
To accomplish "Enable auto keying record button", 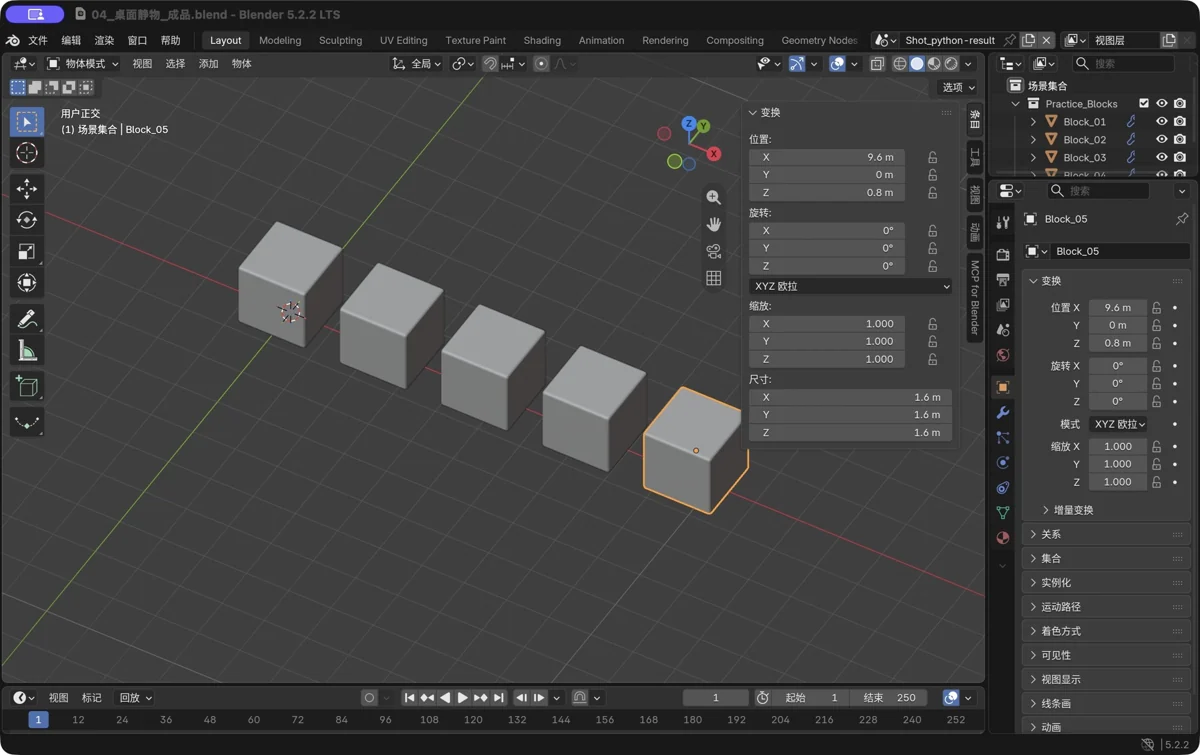I will pos(369,698).
